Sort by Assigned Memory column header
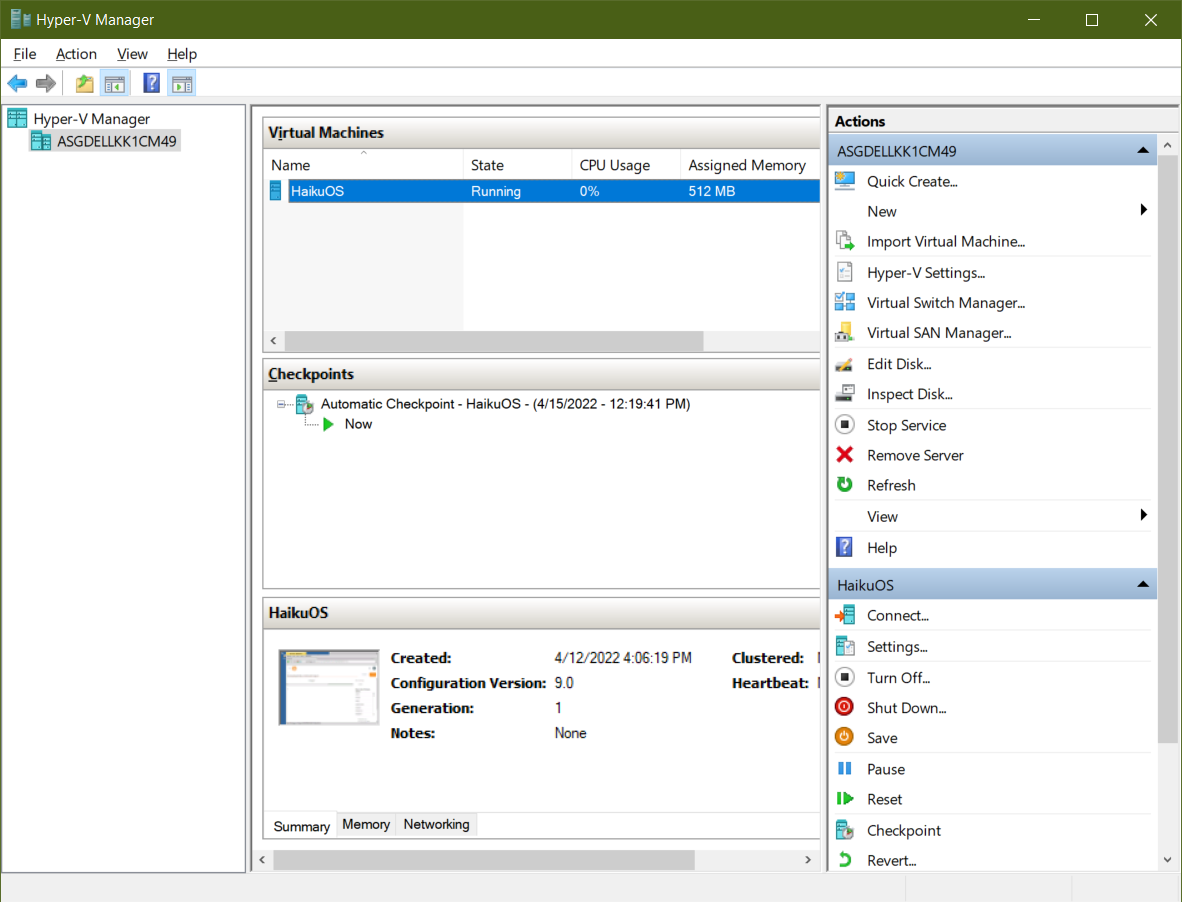1182x902 pixels. tap(750, 165)
